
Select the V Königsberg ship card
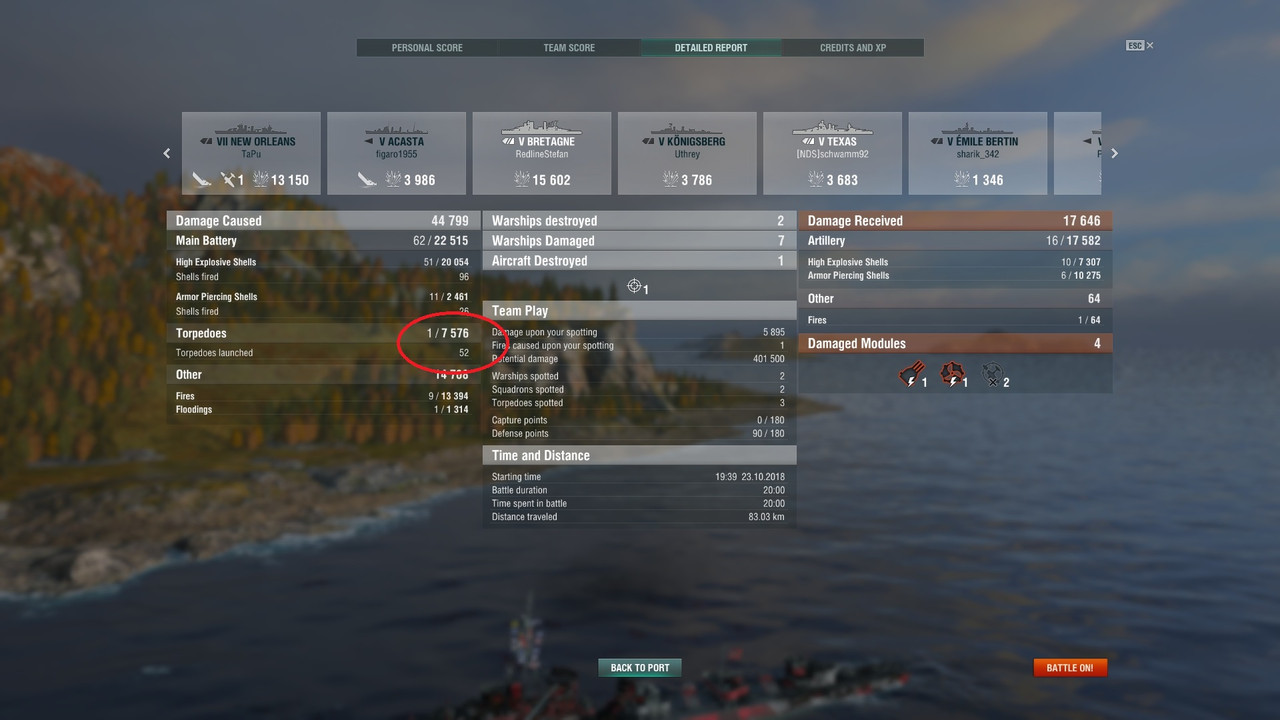(687, 153)
